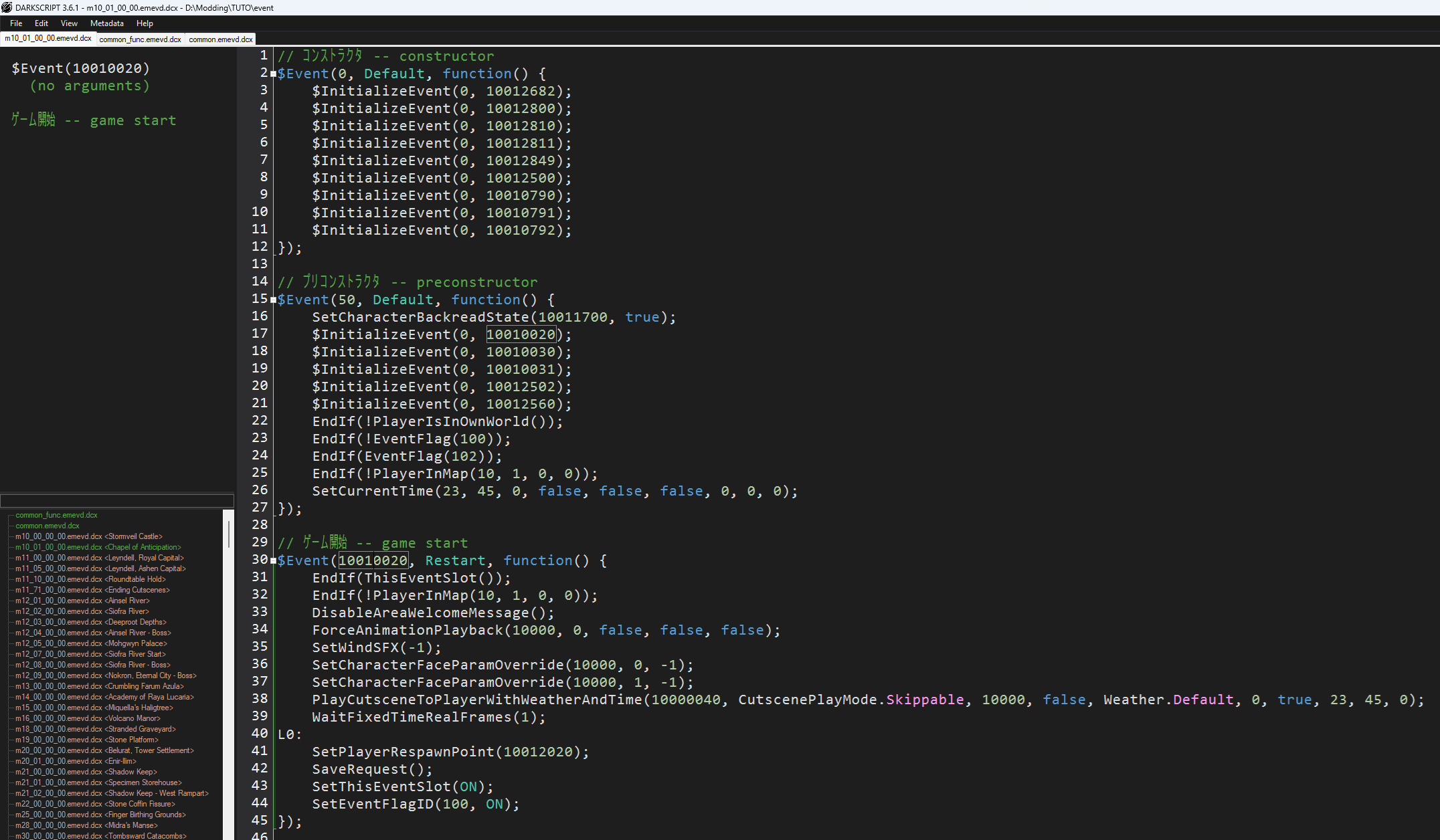The image size is (1440, 840).
Task: Open Leyndell, Ashen Capital event file
Action: [100, 568]
